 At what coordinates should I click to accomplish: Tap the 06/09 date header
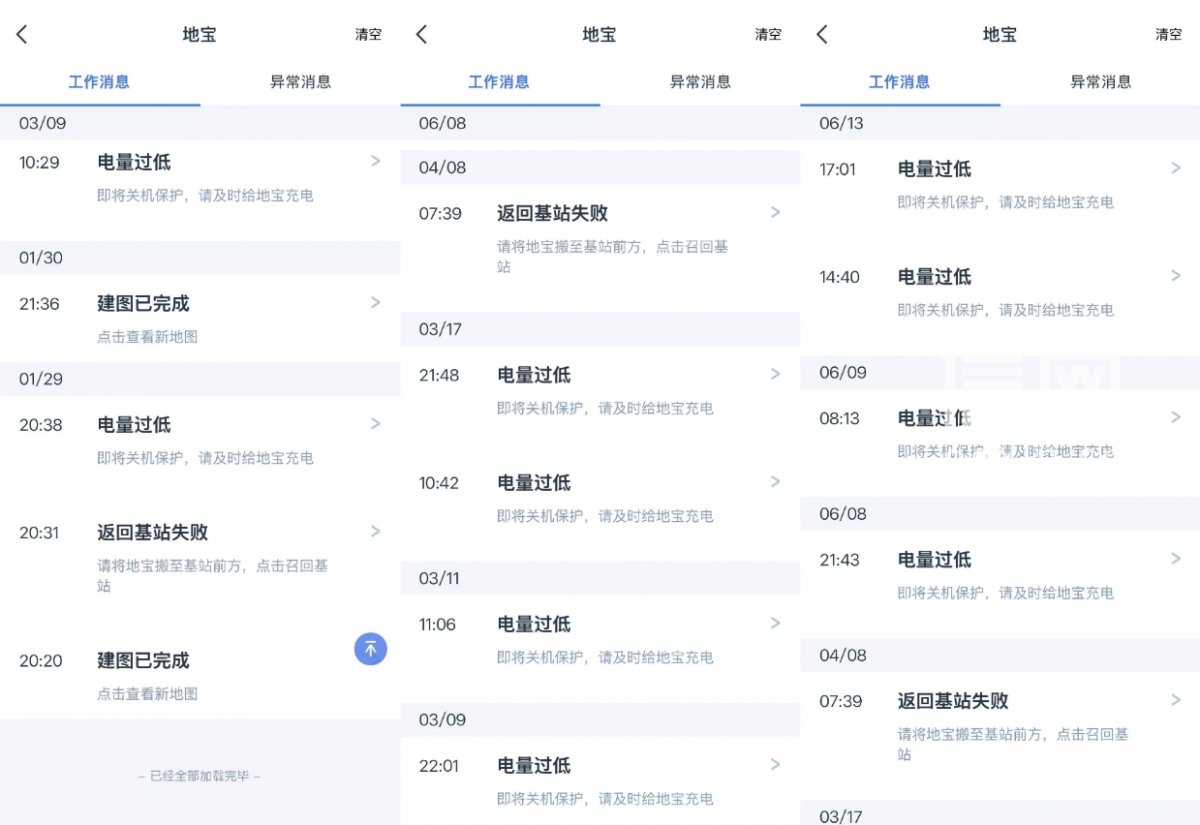pyautogui.click(x=842, y=372)
